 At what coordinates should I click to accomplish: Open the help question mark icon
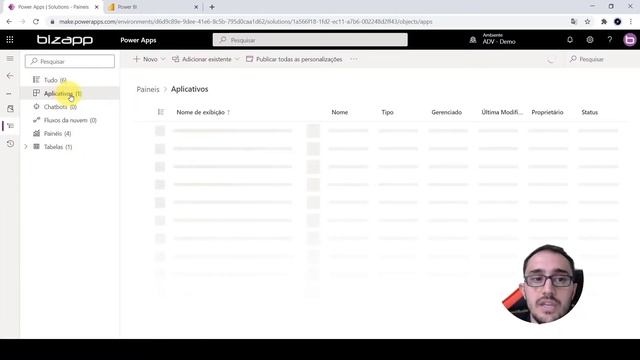click(x=610, y=40)
